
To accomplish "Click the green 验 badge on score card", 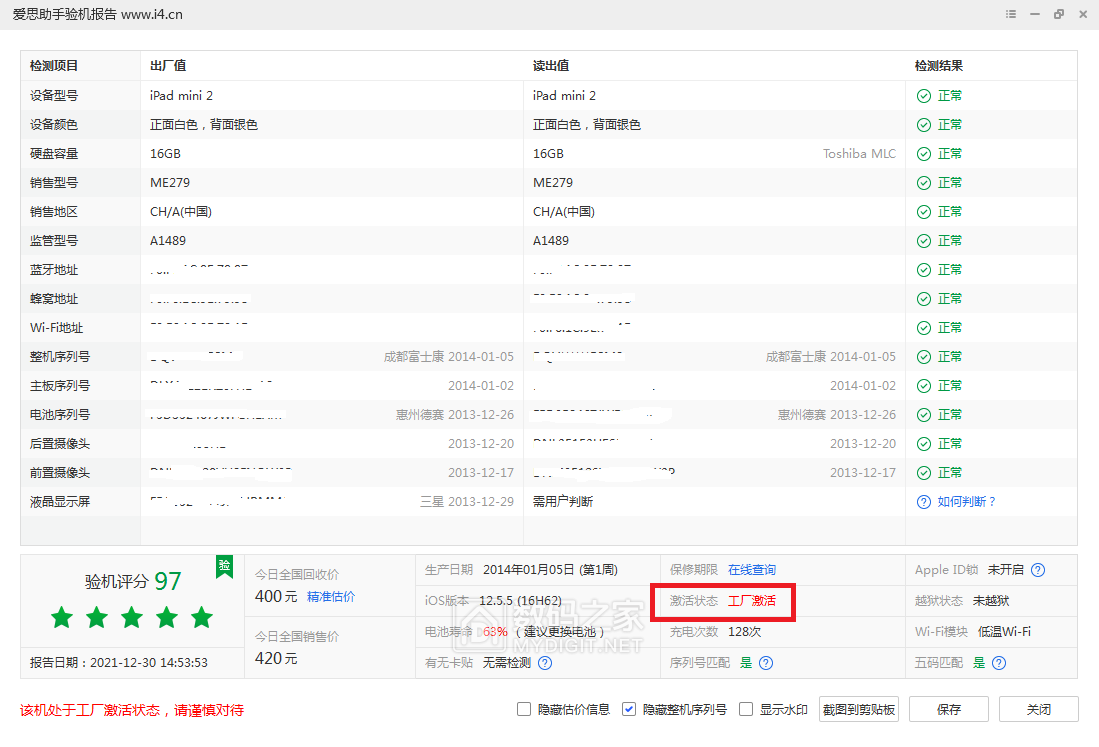I will tap(224, 566).
